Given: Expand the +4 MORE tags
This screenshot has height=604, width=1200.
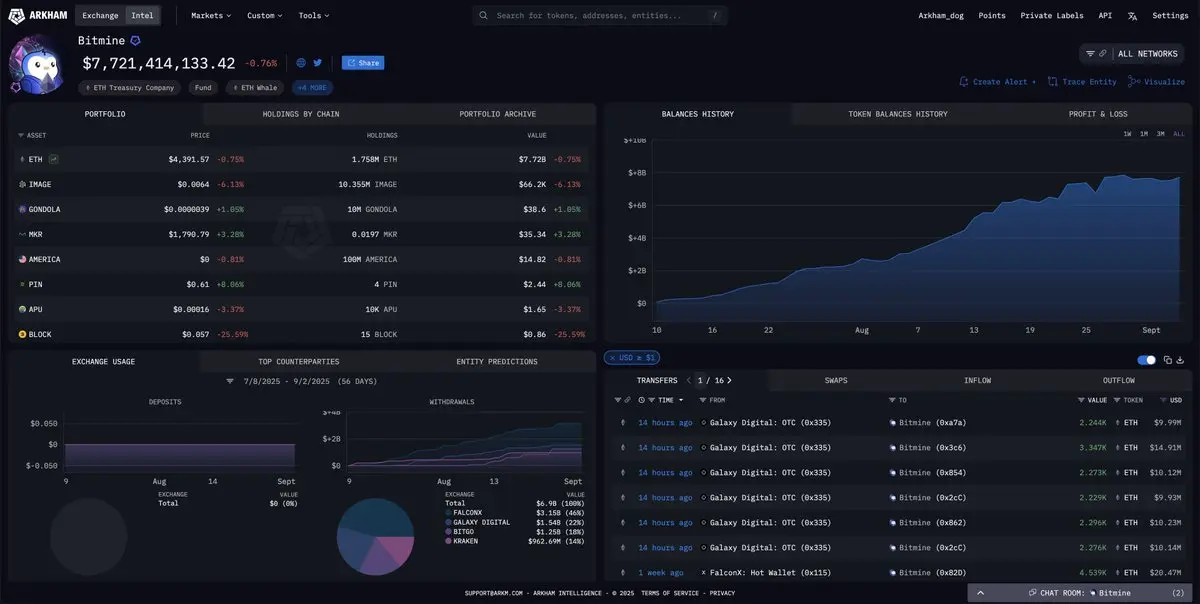Looking at the screenshot, I should click(313, 88).
